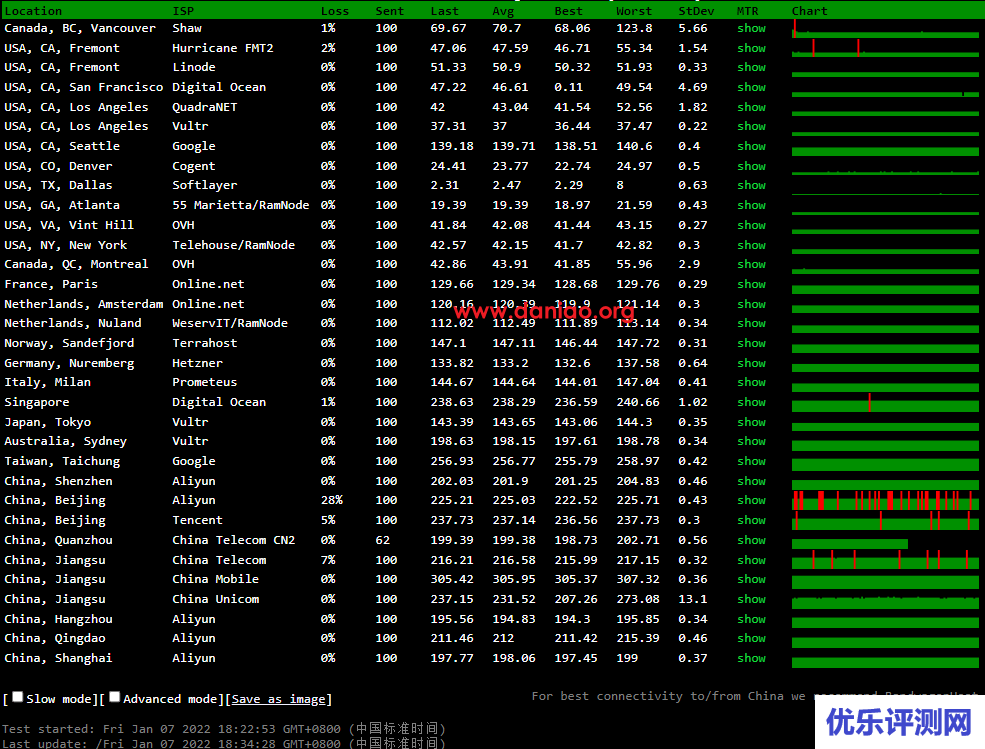The image size is (985, 749).
Task: Click the Avg column header
Action: pos(503,11)
